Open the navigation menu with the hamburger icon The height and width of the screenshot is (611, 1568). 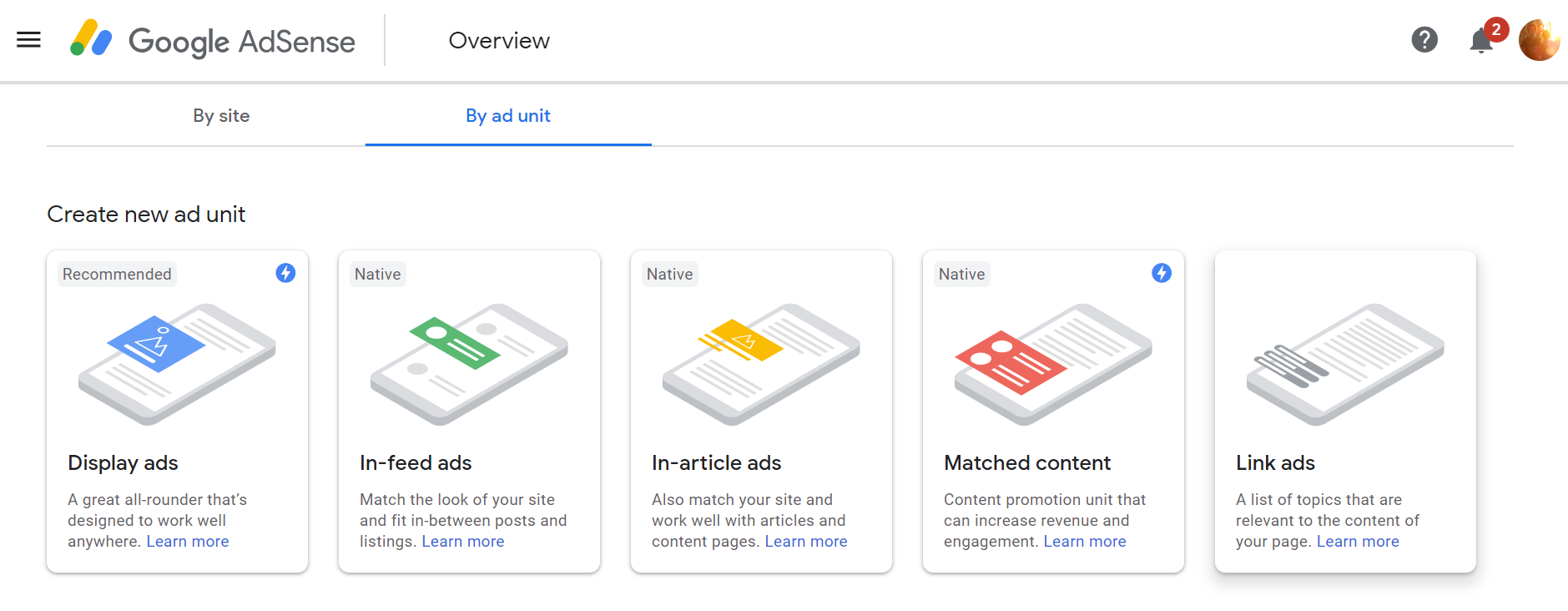(28, 39)
